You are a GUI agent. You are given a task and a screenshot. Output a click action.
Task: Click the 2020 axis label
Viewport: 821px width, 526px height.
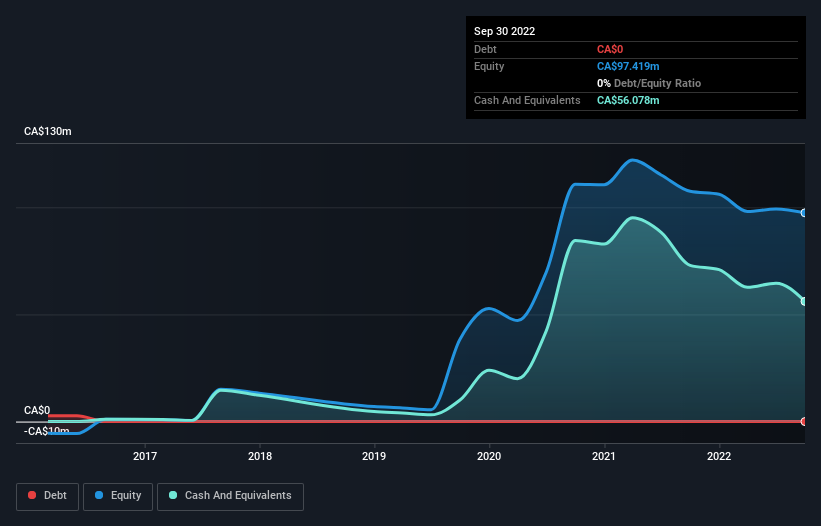click(x=489, y=456)
